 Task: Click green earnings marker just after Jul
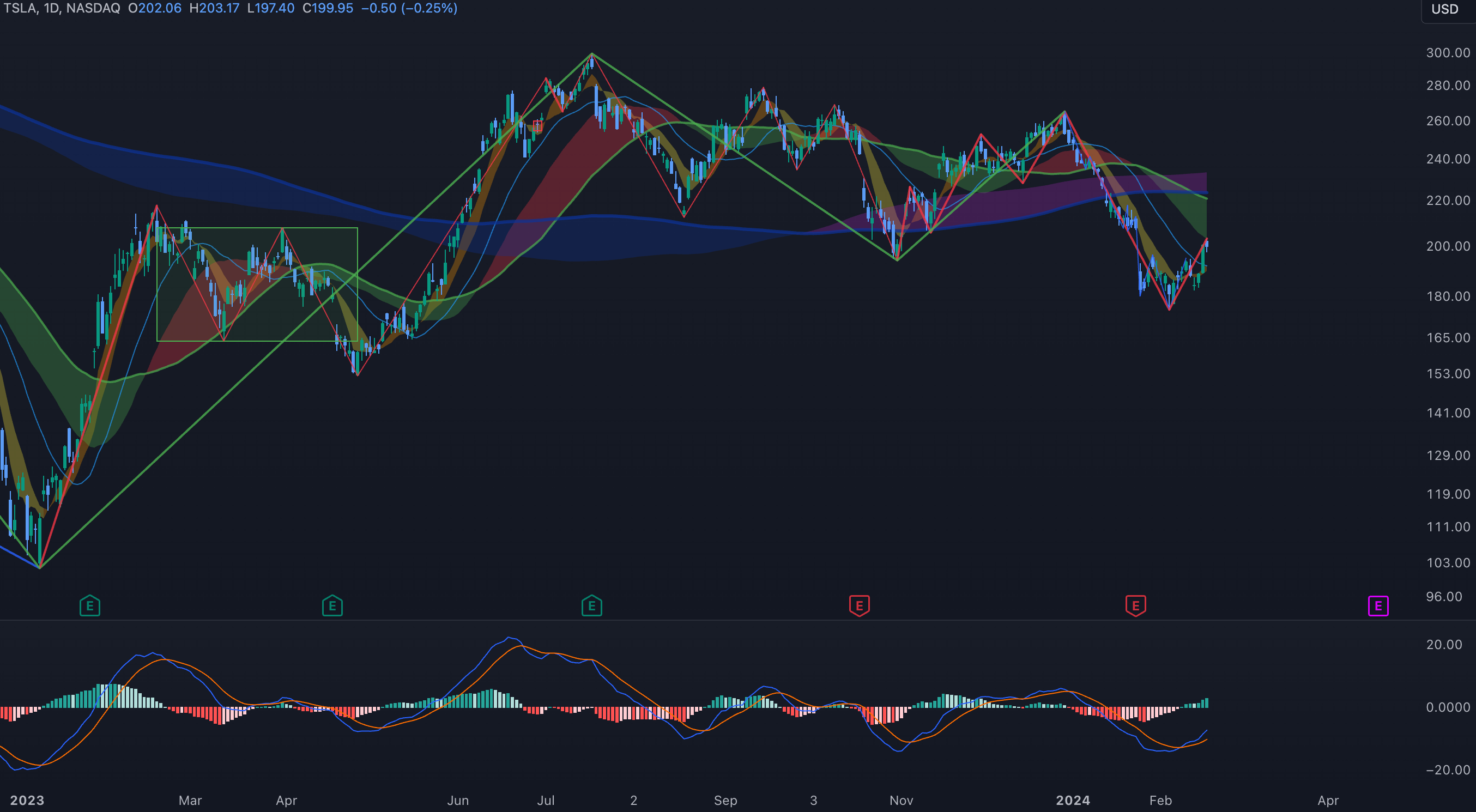coord(591,605)
